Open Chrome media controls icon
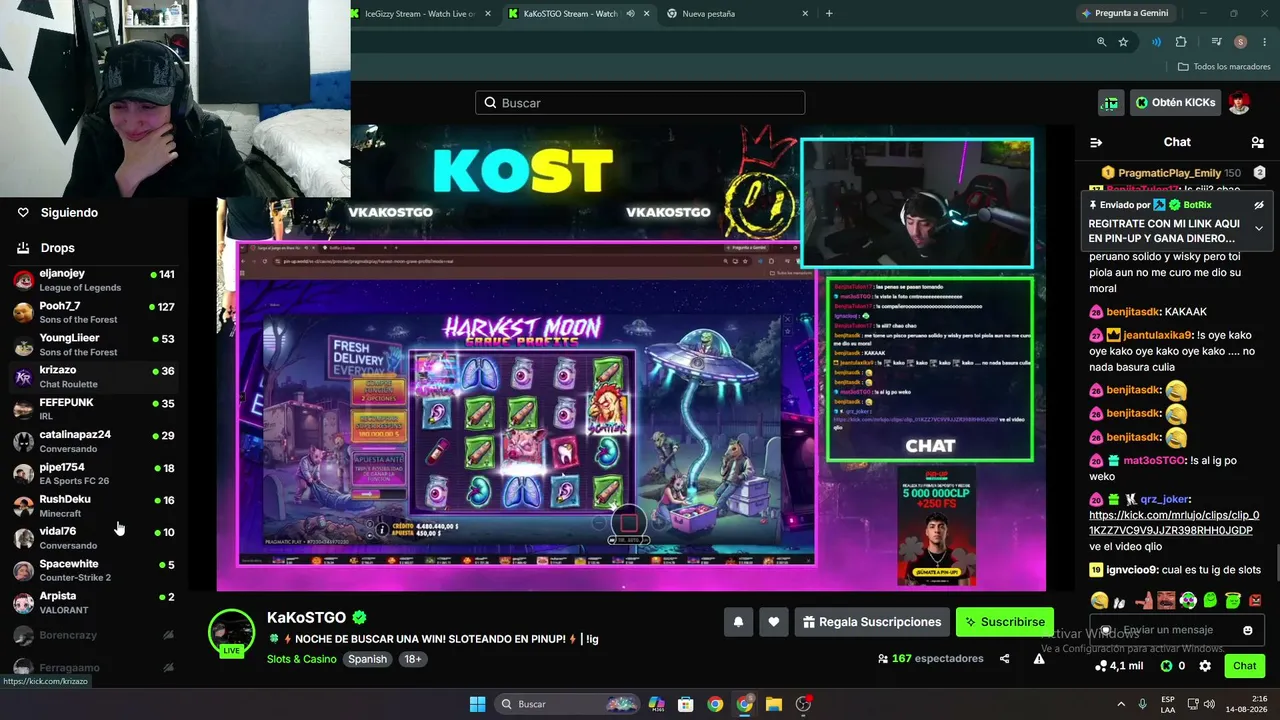 (x=1216, y=42)
